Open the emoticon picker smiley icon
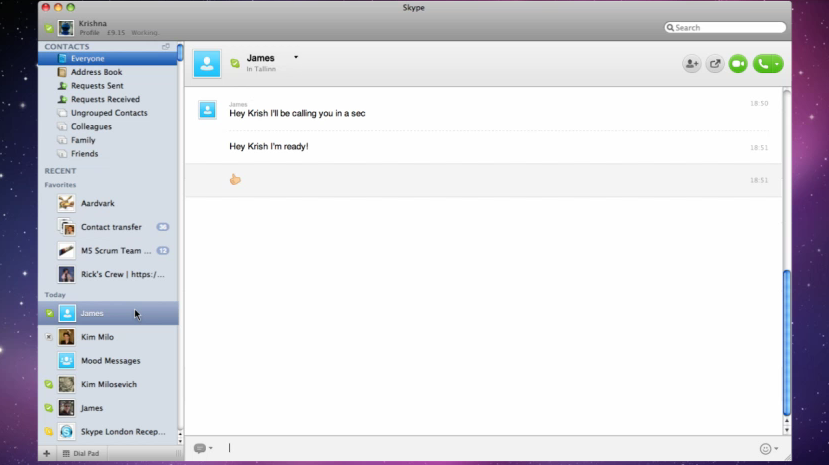This screenshot has width=829, height=465. tap(765, 449)
